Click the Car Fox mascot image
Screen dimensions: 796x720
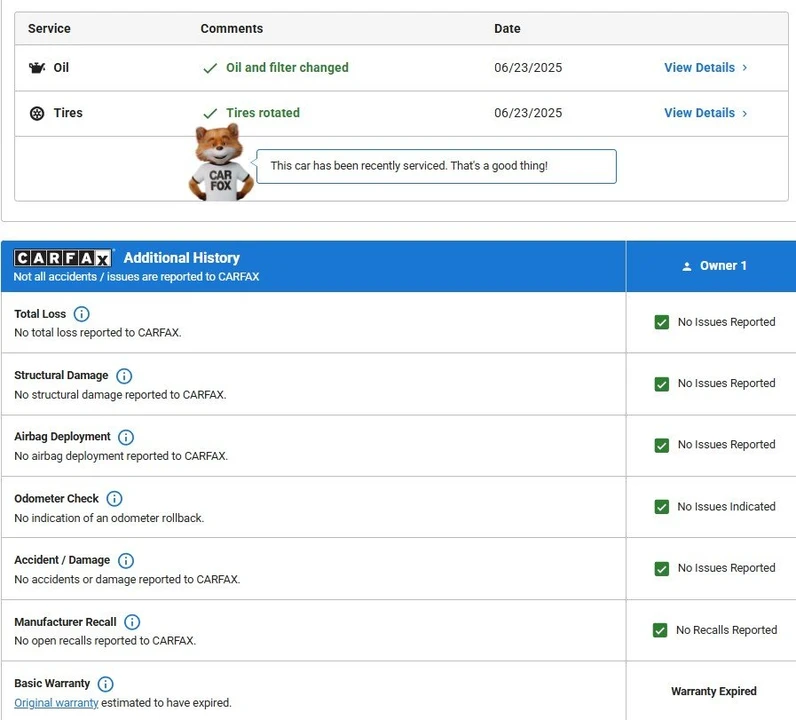[x=221, y=162]
